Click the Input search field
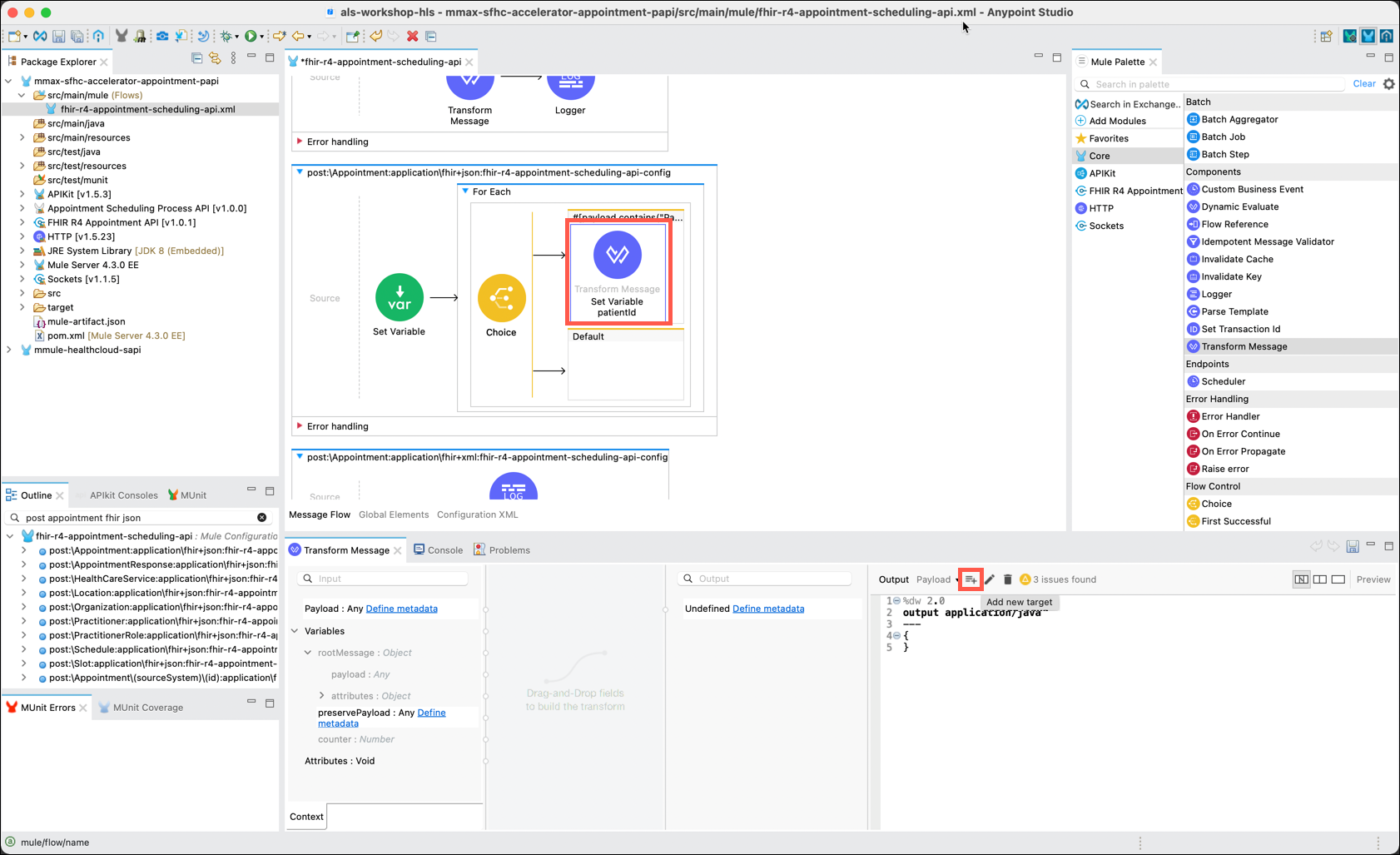The width and height of the screenshot is (1400, 855). [x=383, y=579]
